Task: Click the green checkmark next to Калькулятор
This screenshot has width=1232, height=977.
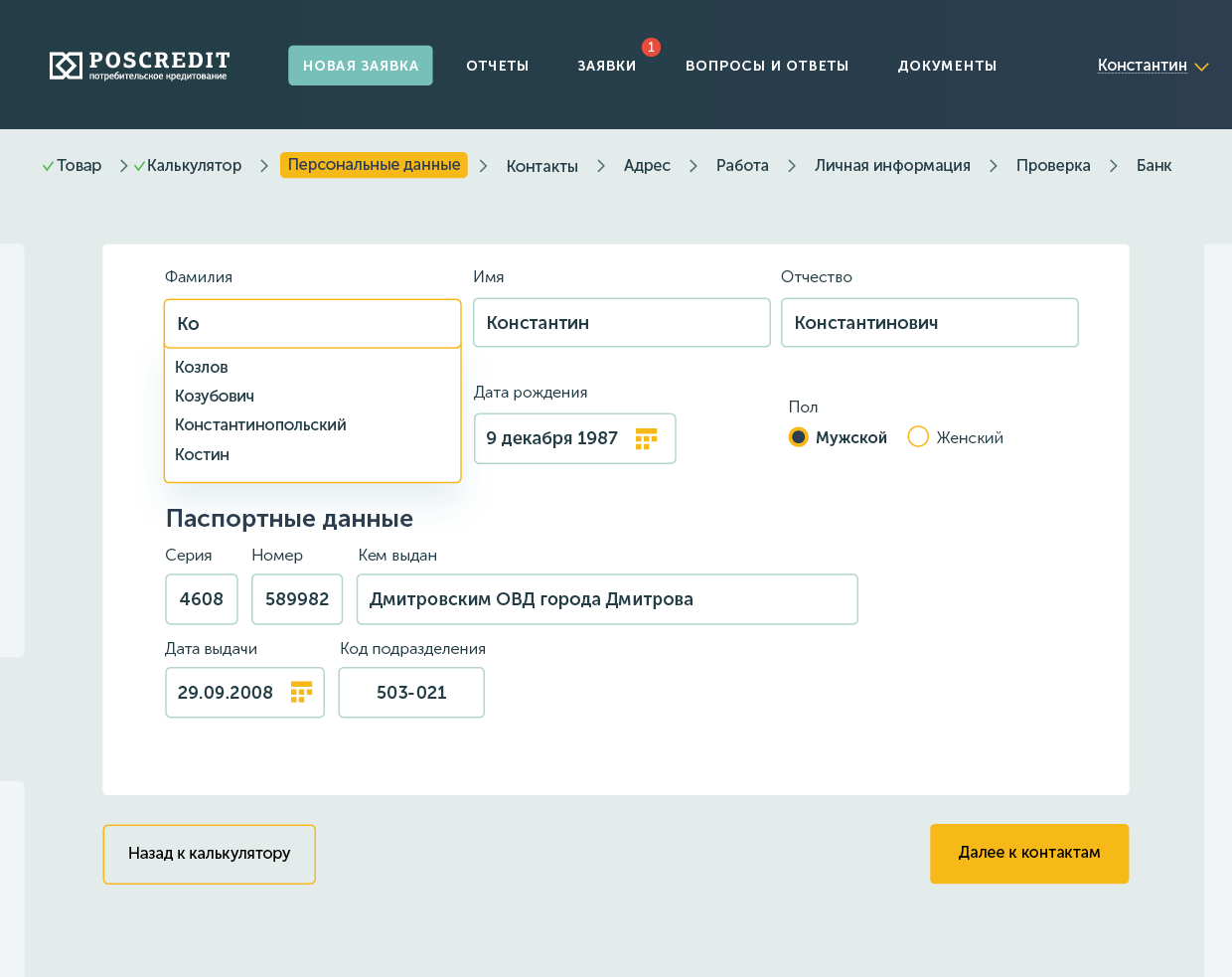Action: (139, 166)
